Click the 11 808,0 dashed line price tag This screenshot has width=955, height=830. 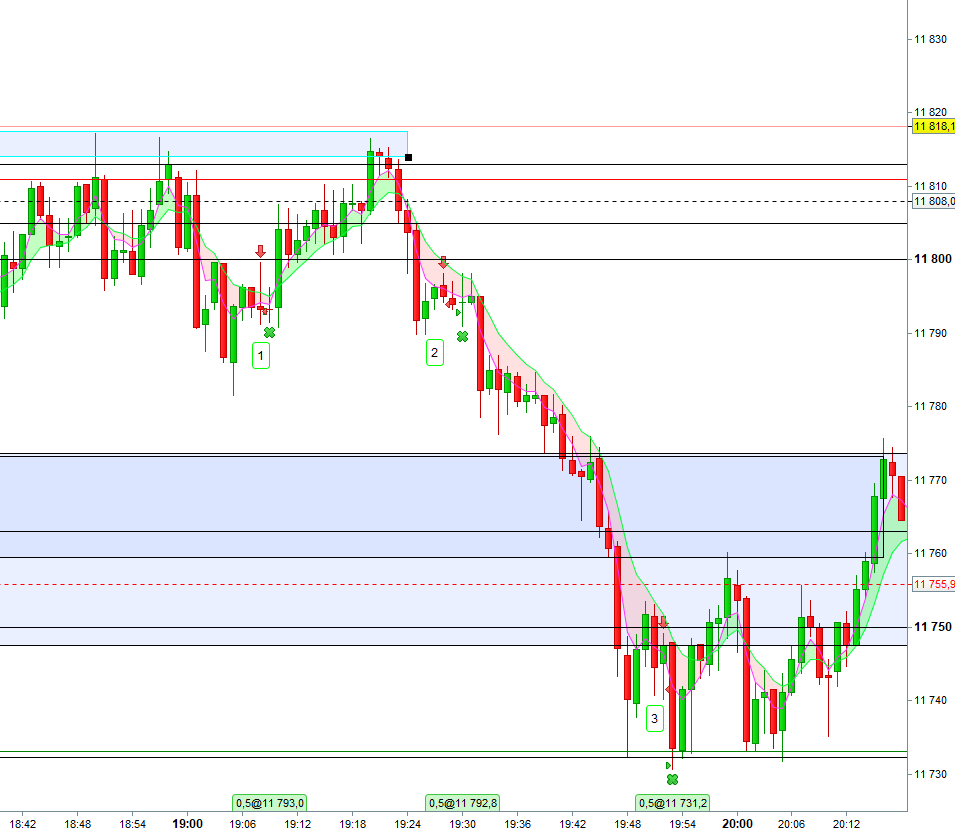click(x=934, y=201)
